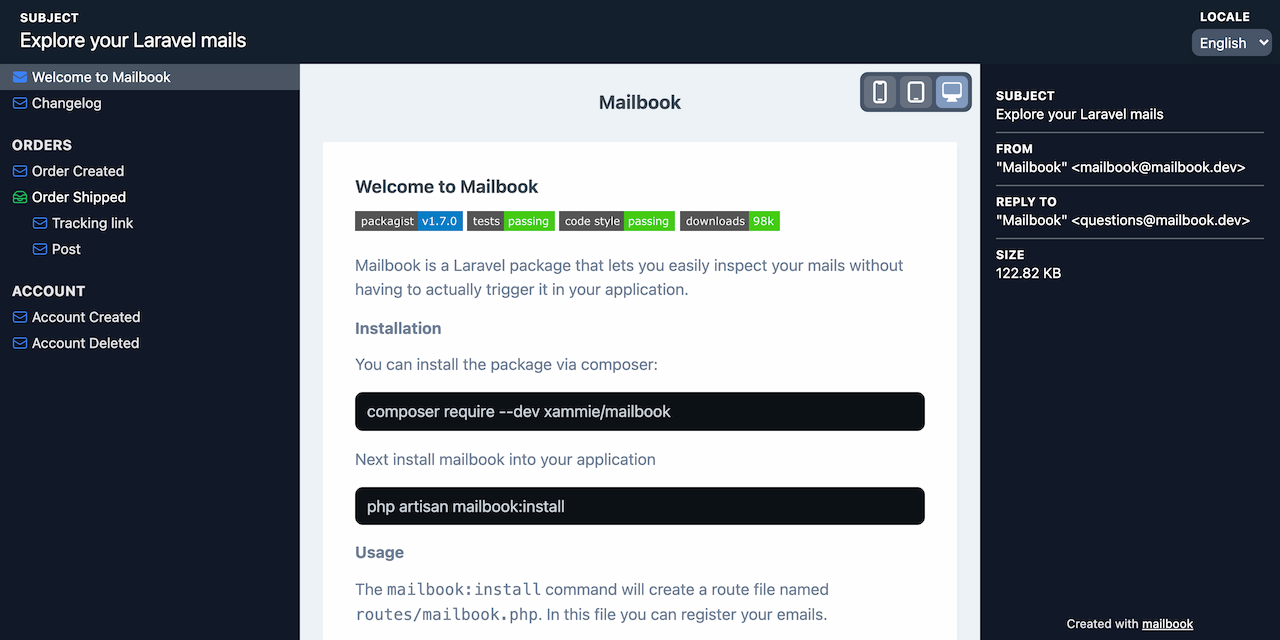Open the English locale dropdown
Viewport: 1280px width, 640px height.
1232,43
